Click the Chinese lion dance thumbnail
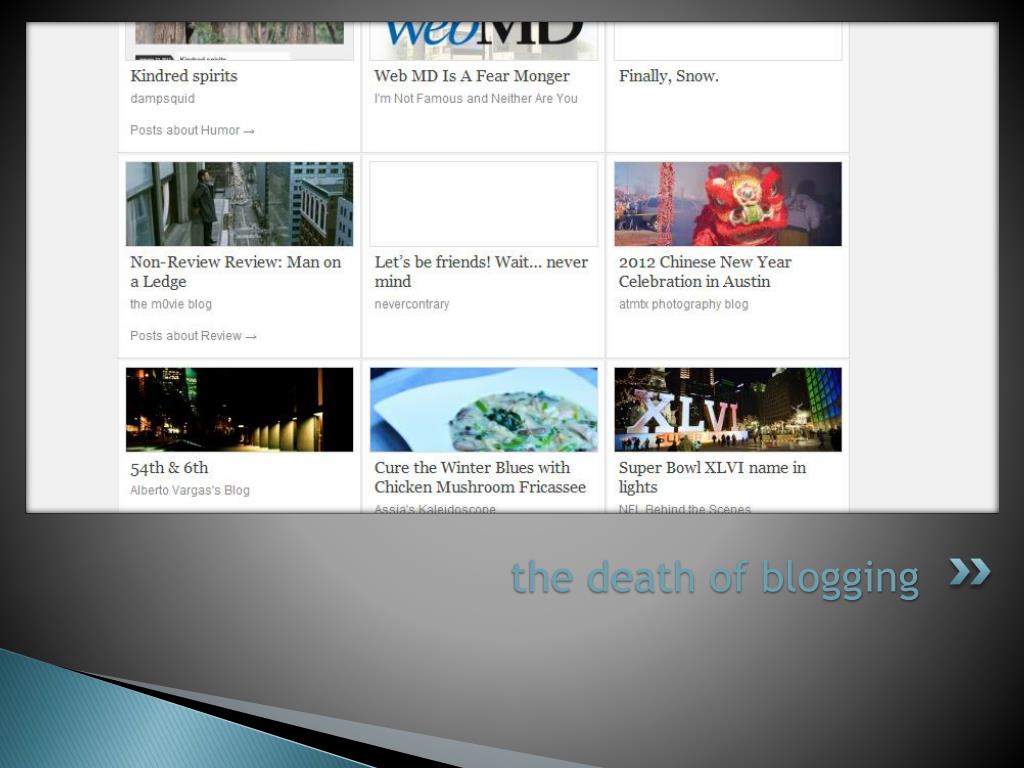The width and height of the screenshot is (1024, 768). [728, 204]
